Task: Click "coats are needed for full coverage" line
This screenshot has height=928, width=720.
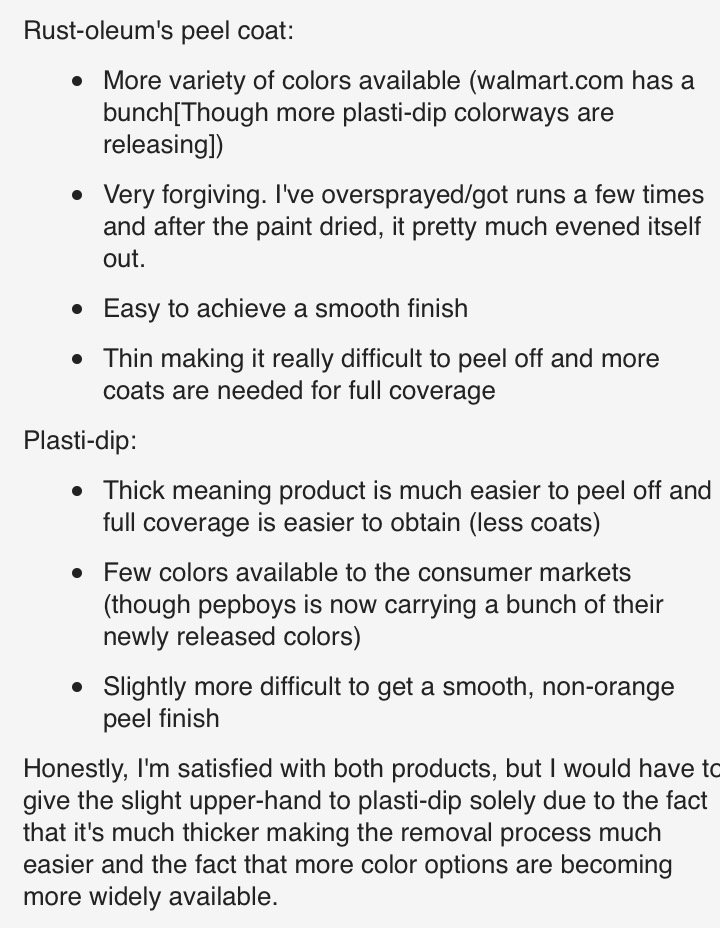Action: (299, 391)
